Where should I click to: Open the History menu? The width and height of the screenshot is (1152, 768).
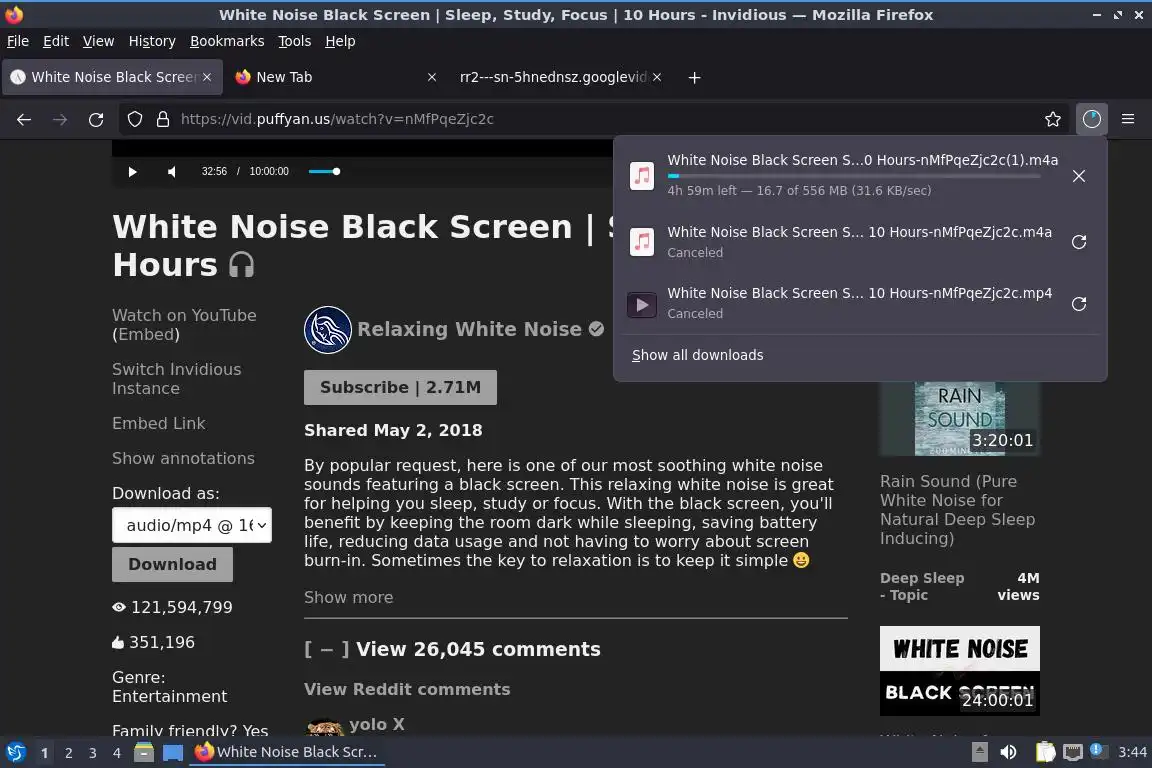pos(152,41)
